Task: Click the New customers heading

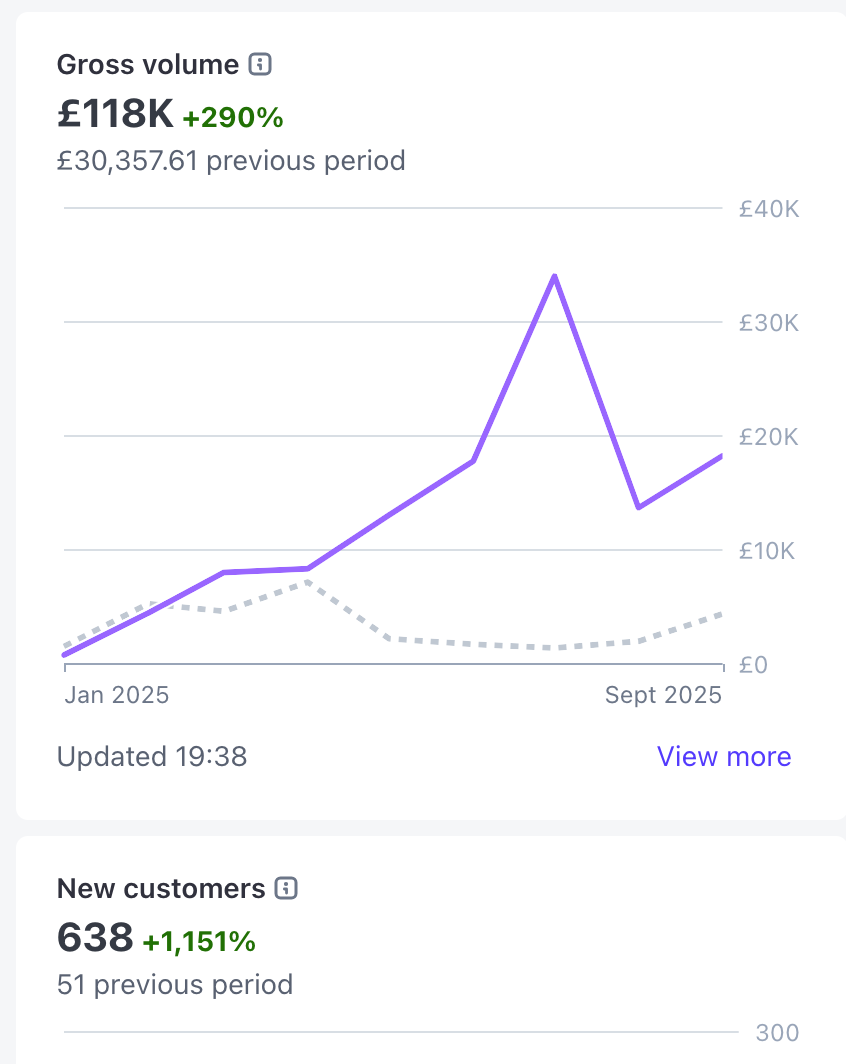Action: click(161, 888)
